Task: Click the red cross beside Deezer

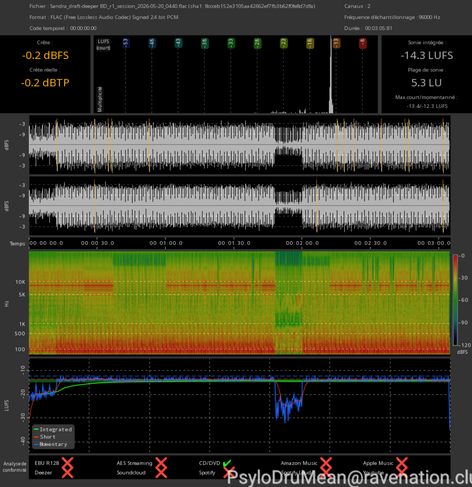Action: coord(67,472)
